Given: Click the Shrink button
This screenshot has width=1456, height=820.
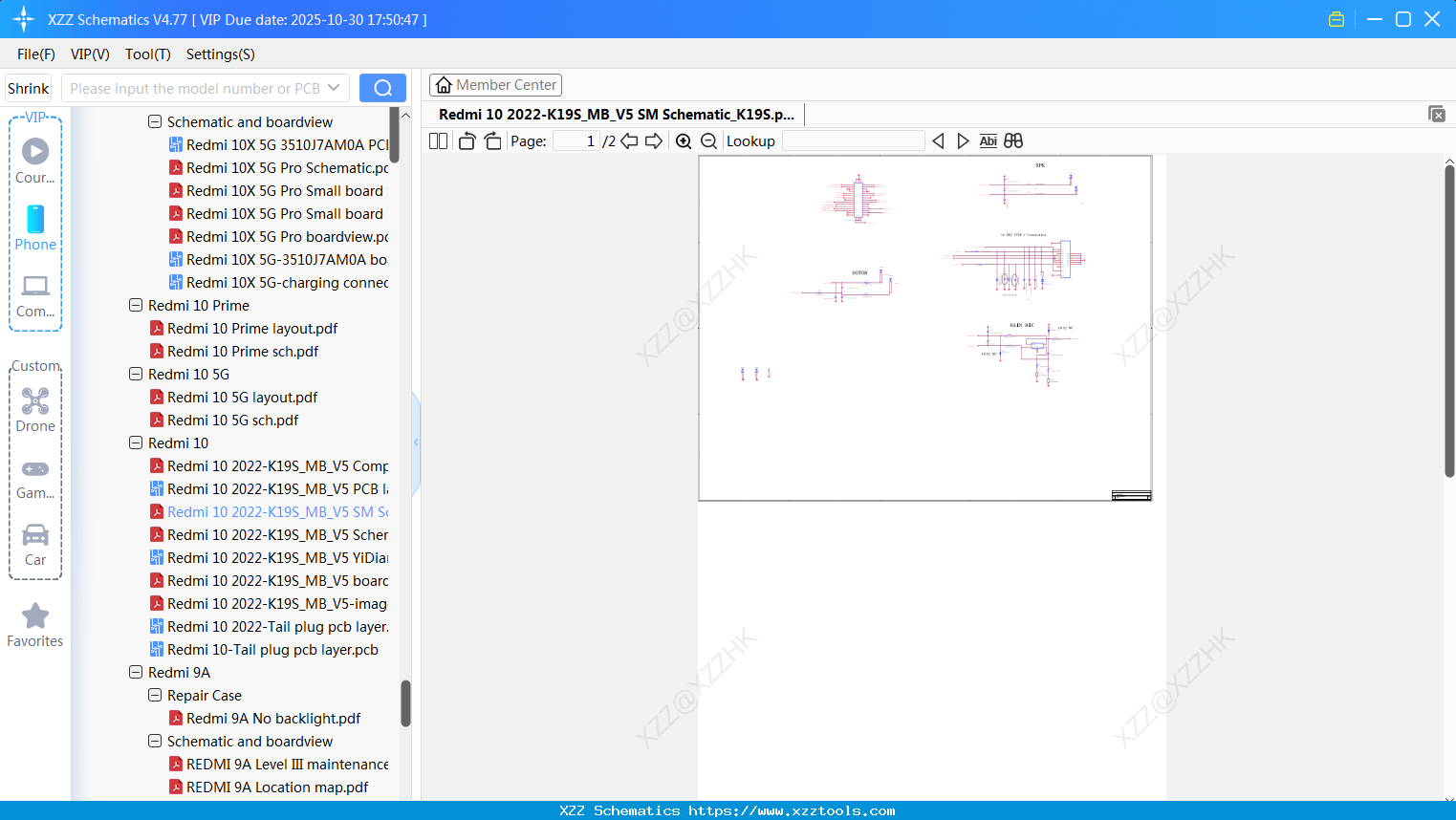Looking at the screenshot, I should [28, 87].
